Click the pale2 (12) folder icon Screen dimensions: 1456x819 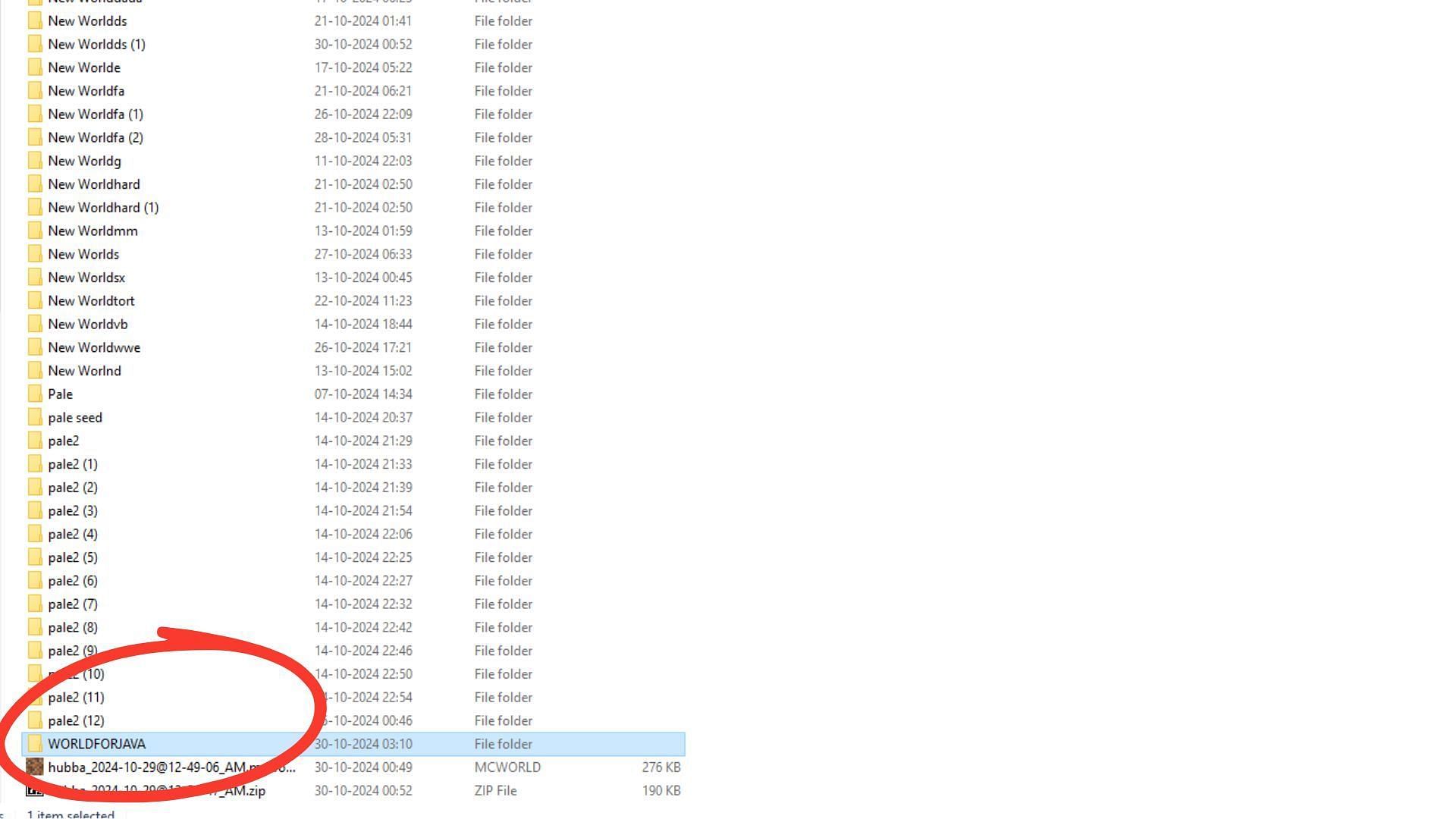pos(35,721)
